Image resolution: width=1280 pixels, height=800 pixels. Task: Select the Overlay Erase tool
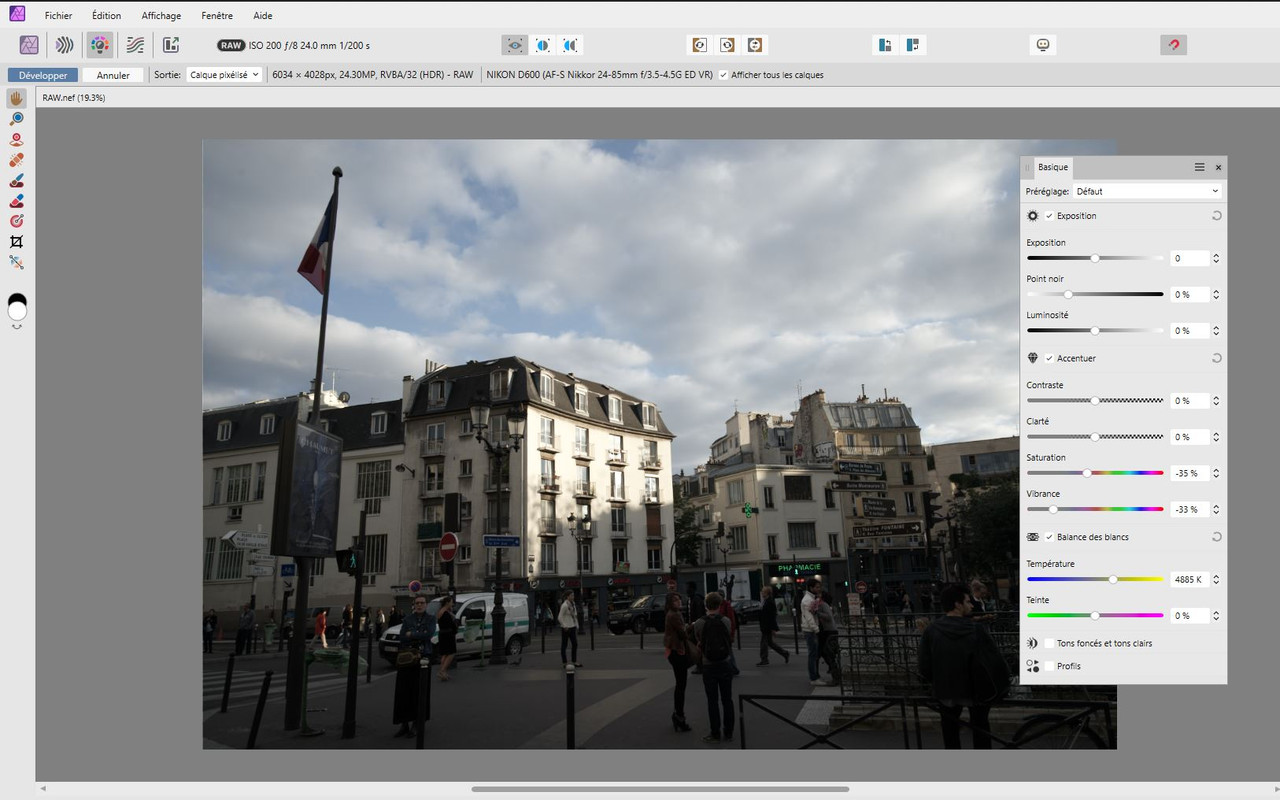pyautogui.click(x=17, y=201)
